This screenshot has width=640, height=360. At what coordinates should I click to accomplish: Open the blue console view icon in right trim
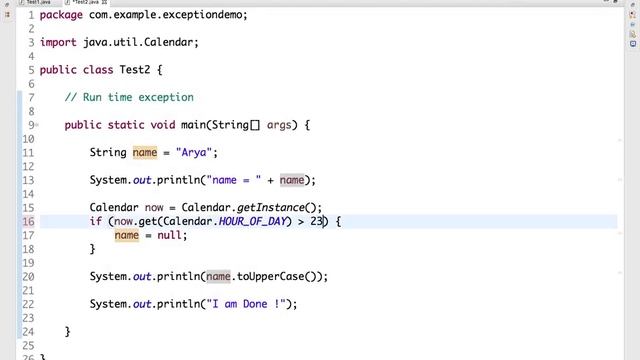[x=633, y=44]
